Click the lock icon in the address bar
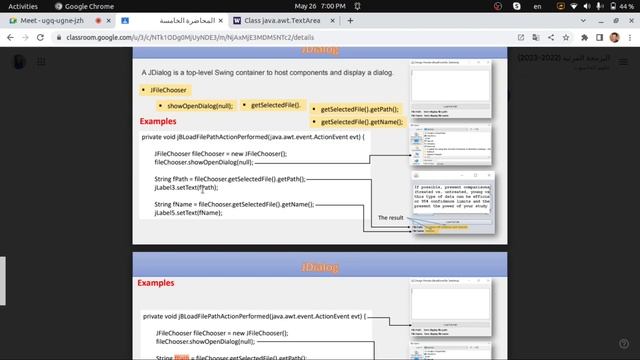The height and width of the screenshot is (360, 640). (59, 38)
